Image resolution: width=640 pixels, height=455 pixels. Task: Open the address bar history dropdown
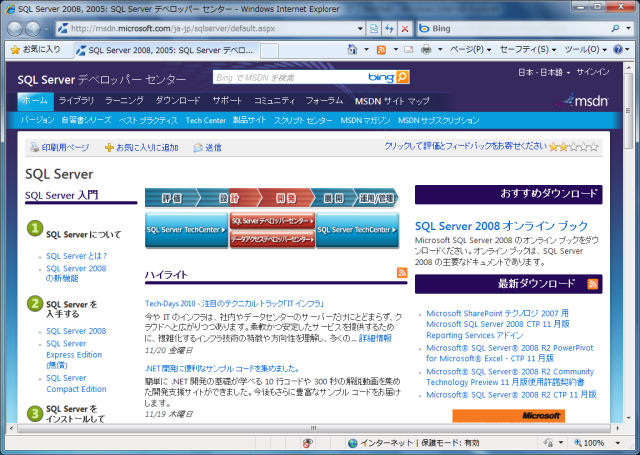coord(360,29)
